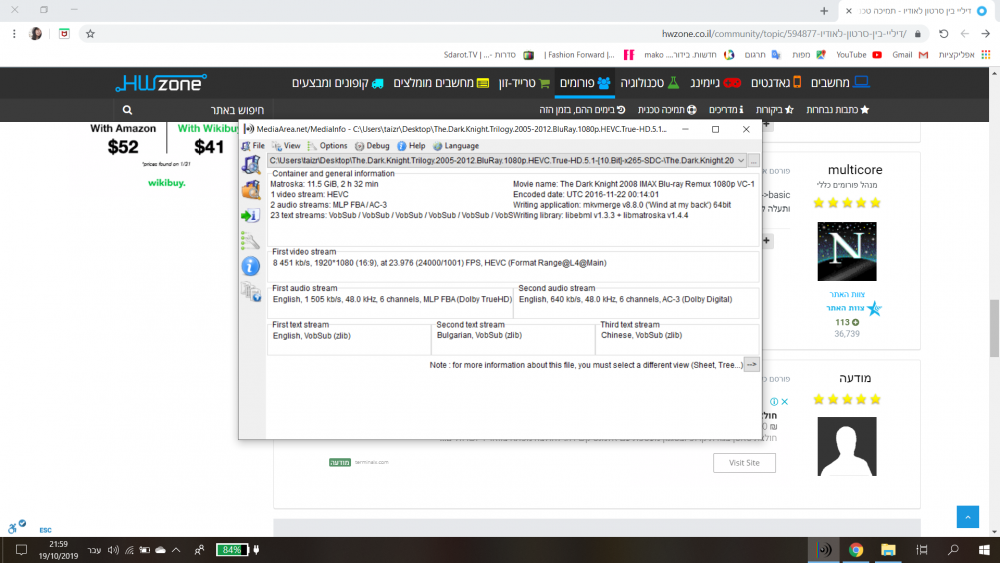This screenshot has height=563, width=1000.
Task: Click ביקורות in HWzone sub-navigation
Action: click(774, 110)
